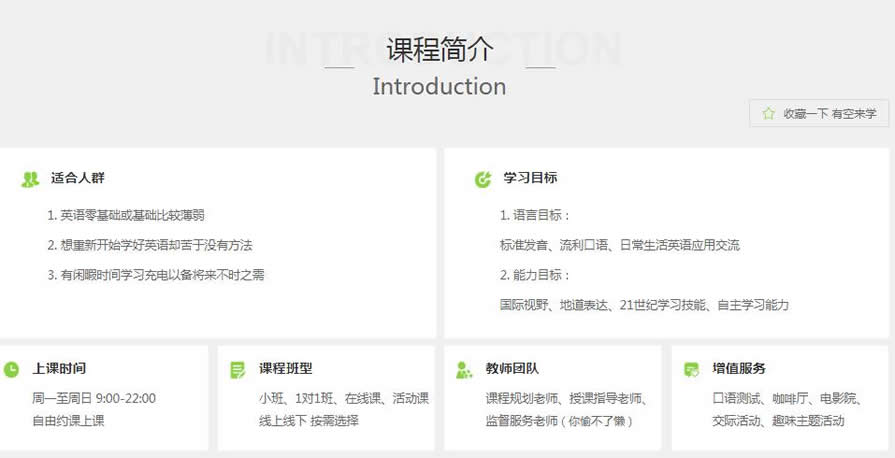Click the 增值服务 card title

click(739, 368)
